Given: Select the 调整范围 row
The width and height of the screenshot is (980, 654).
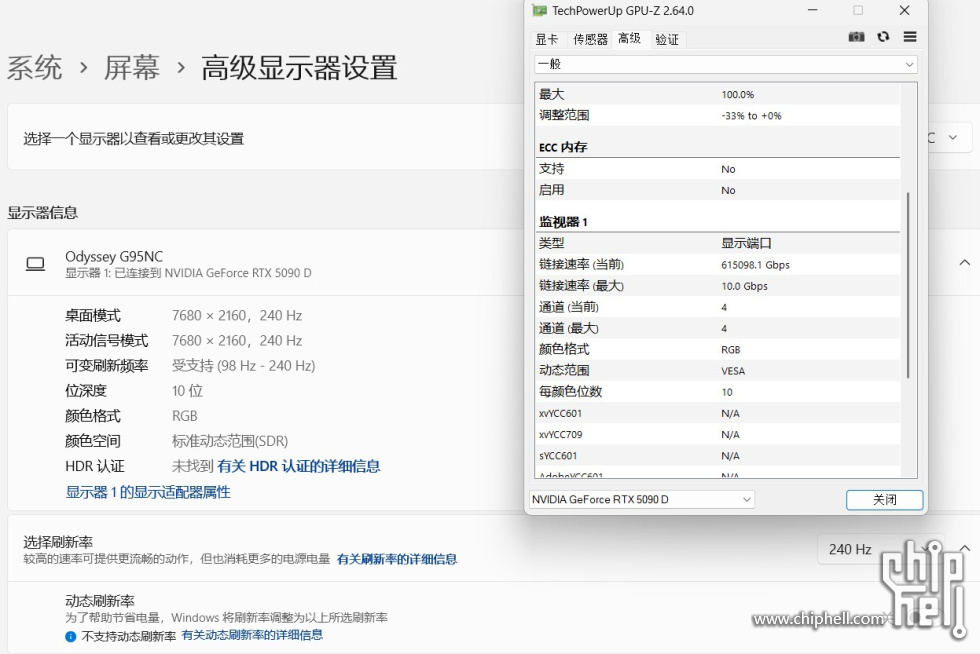Looking at the screenshot, I should tap(718, 115).
